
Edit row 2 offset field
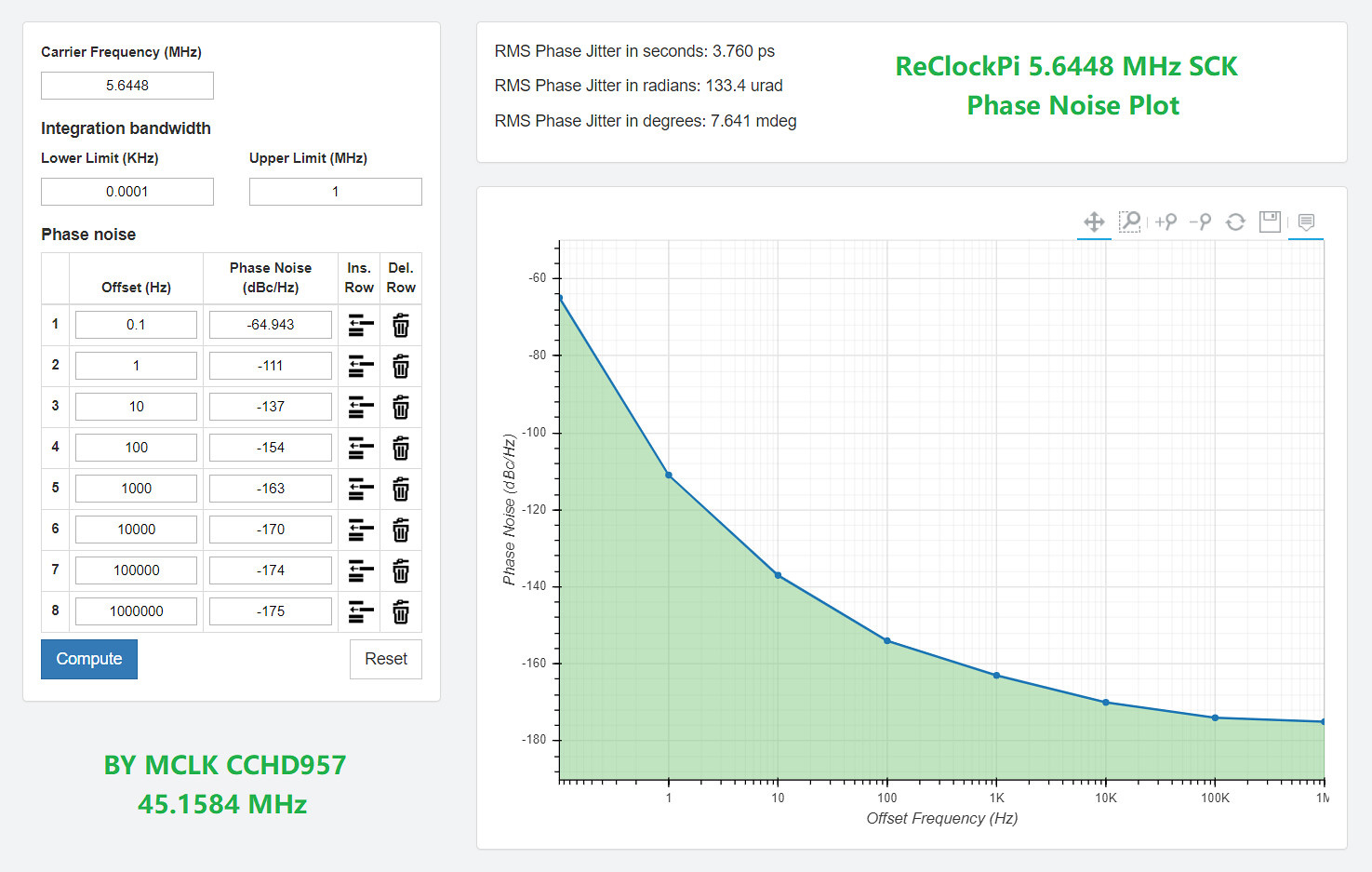click(136, 366)
